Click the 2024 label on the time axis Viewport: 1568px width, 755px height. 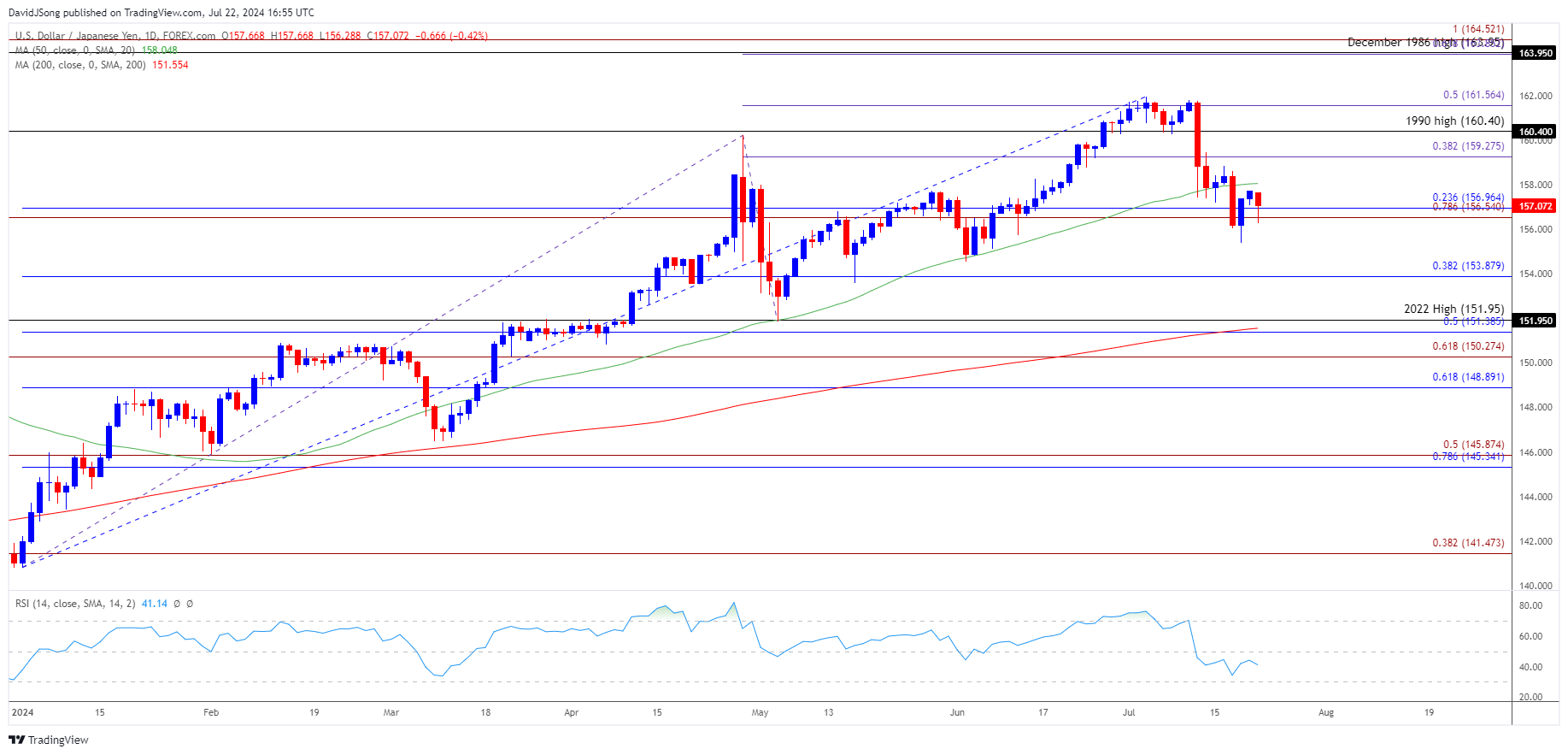[x=23, y=712]
